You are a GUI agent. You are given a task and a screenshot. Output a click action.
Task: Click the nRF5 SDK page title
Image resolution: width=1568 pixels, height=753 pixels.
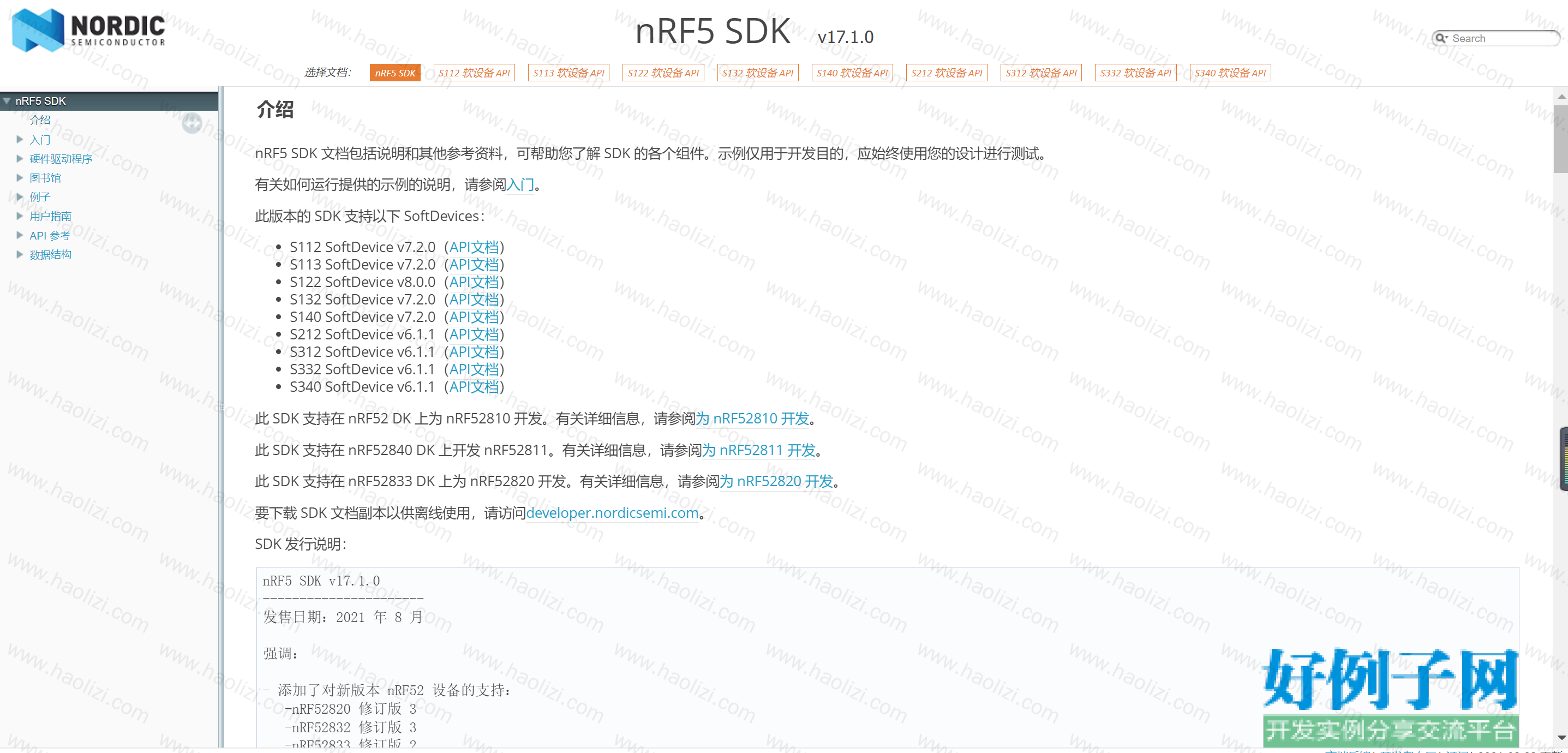click(x=713, y=31)
